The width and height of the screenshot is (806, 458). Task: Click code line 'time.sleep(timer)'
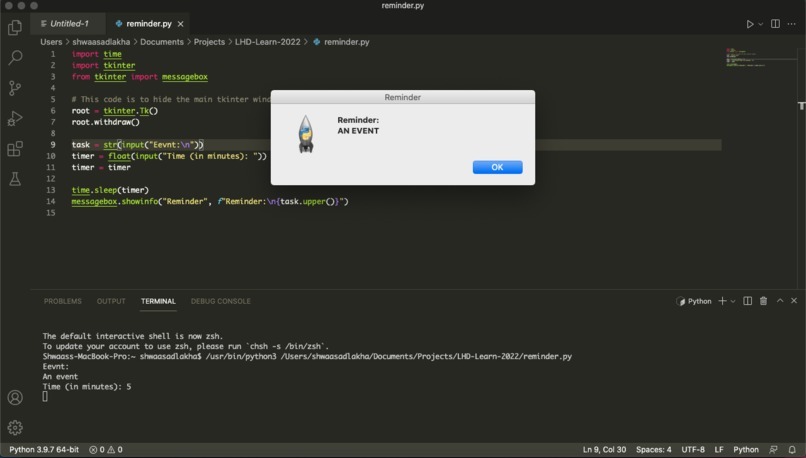(x=110, y=190)
